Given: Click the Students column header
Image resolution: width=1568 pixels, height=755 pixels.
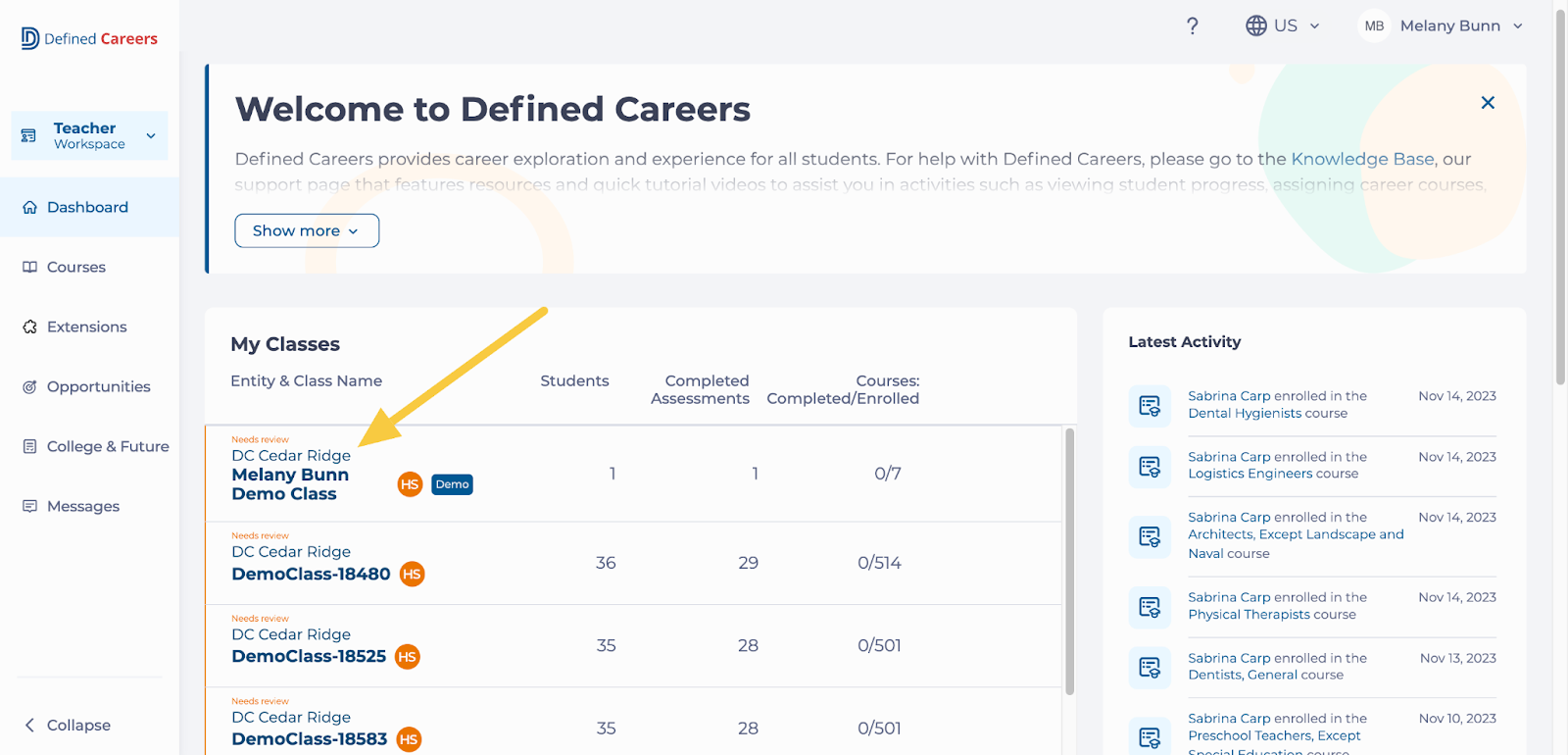Looking at the screenshot, I should pyautogui.click(x=574, y=380).
